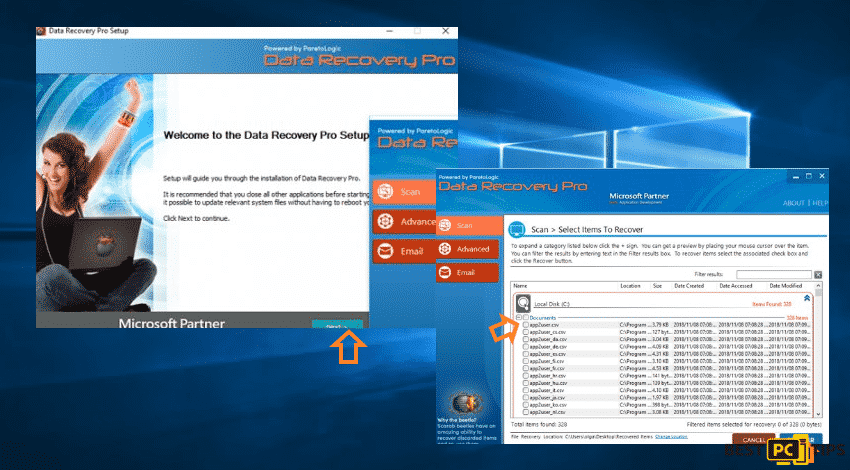The image size is (850, 470).
Task: Check the box for app2user_hu.csv
Action: click(526, 383)
